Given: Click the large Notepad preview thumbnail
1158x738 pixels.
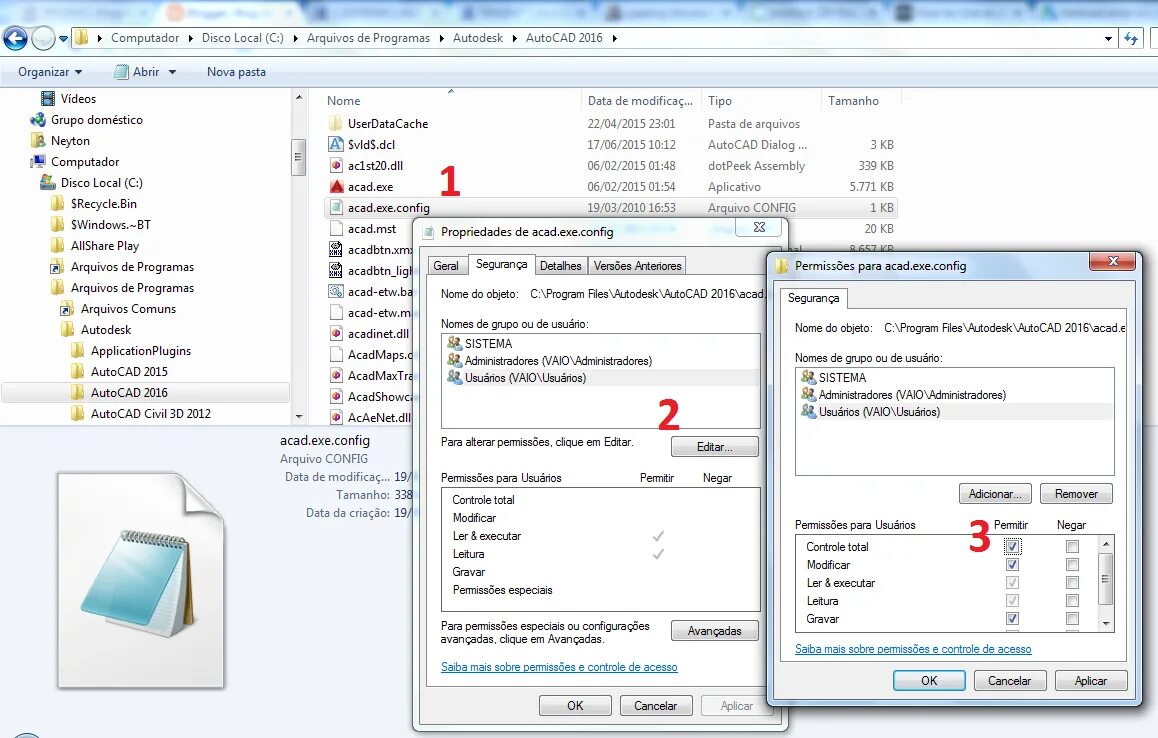Looking at the screenshot, I should point(141,580).
